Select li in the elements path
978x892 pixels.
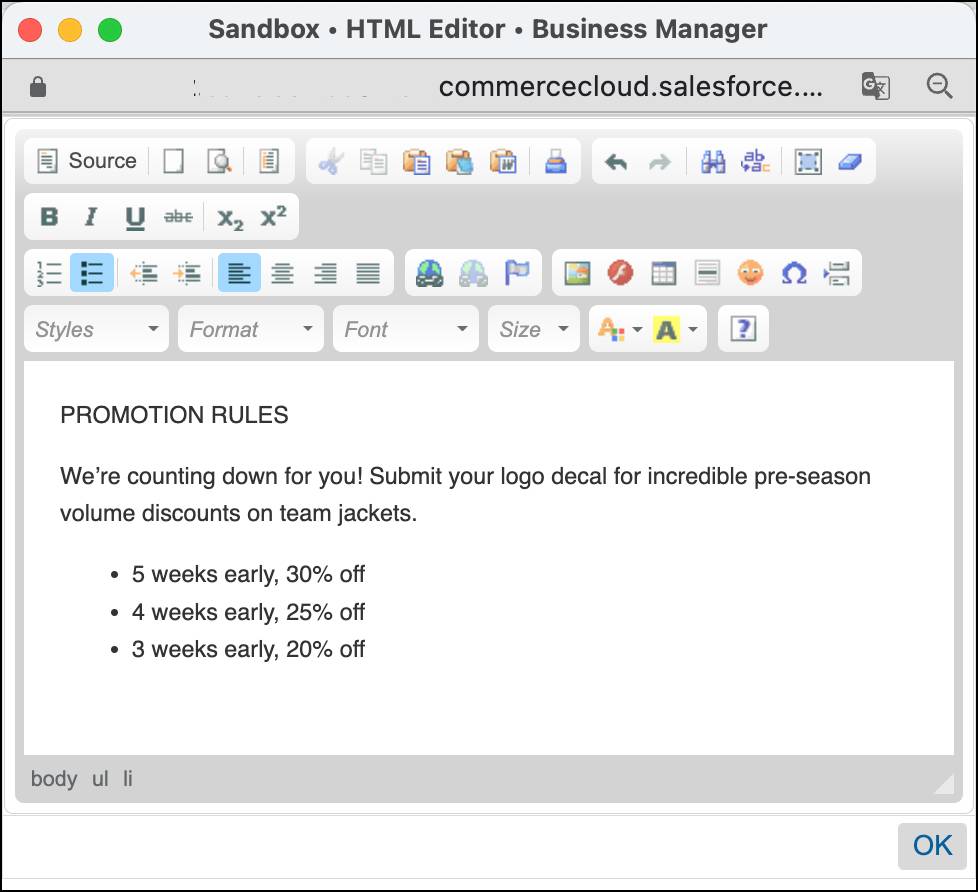(x=127, y=778)
